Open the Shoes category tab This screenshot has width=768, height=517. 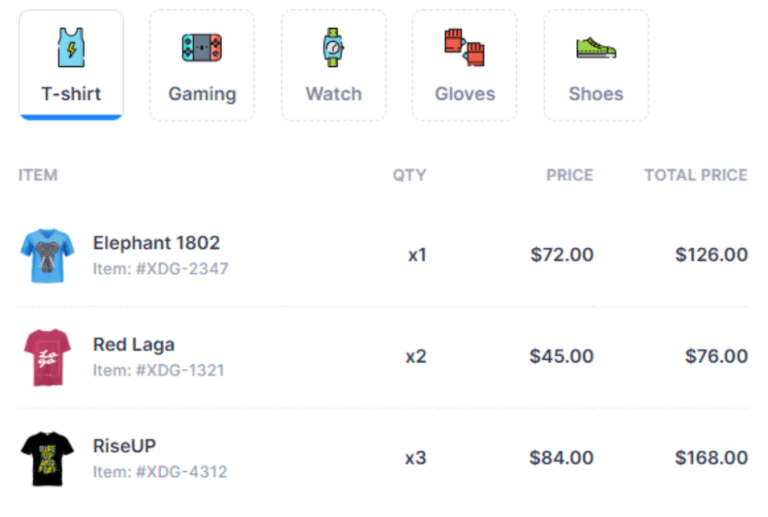click(x=596, y=94)
